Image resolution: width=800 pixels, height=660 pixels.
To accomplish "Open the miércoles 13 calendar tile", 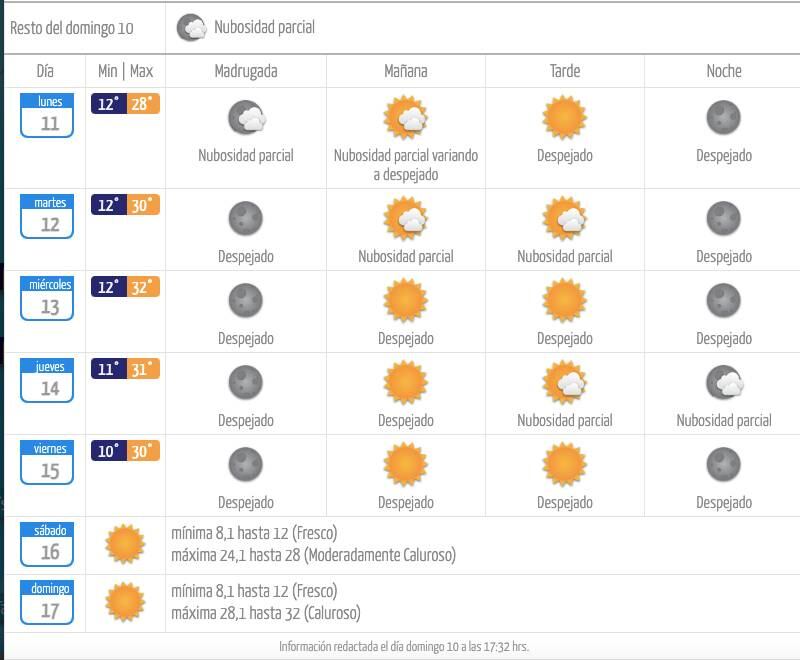I will coord(47,299).
